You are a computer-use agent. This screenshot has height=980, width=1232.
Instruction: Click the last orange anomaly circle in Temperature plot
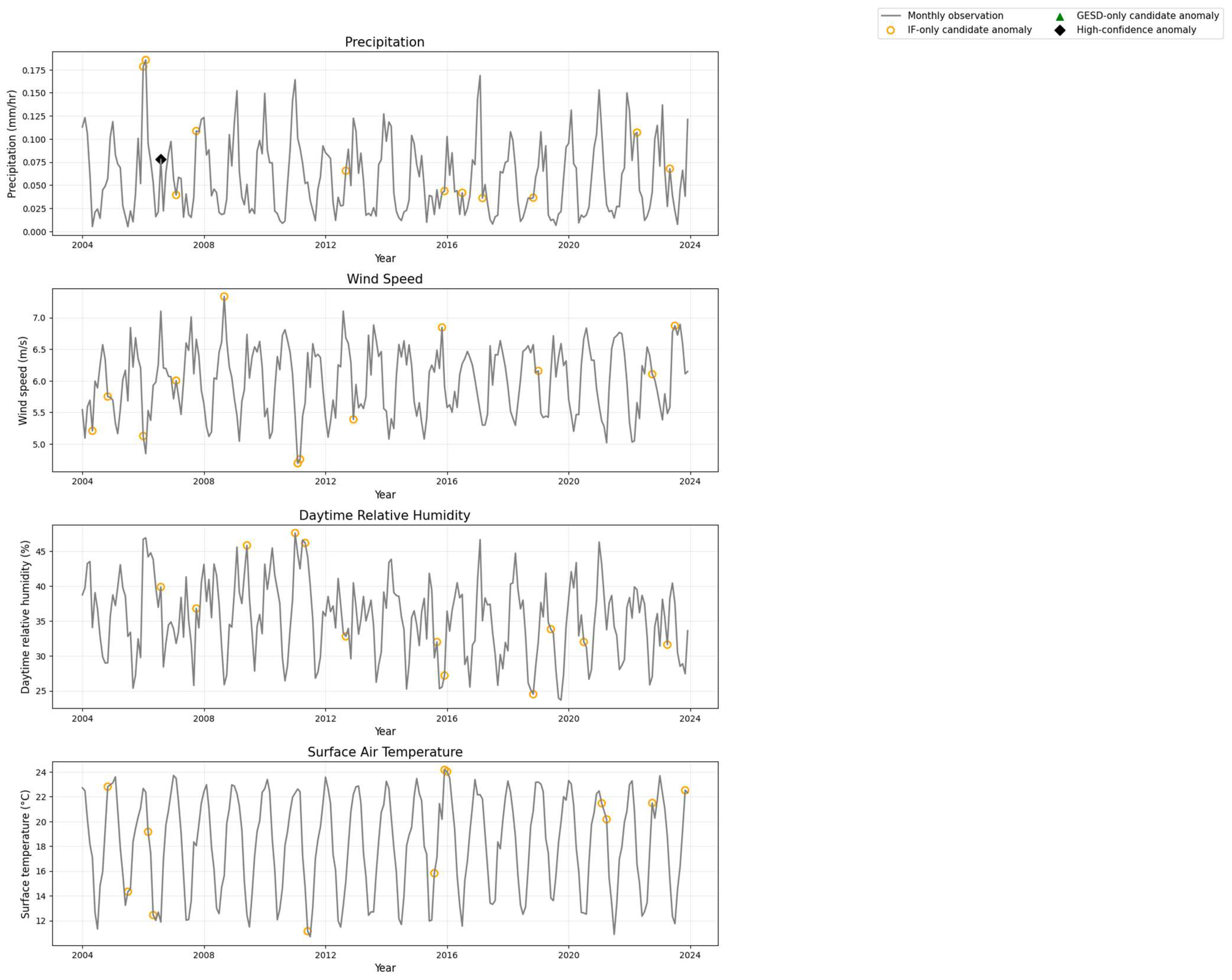pyautogui.click(x=685, y=790)
